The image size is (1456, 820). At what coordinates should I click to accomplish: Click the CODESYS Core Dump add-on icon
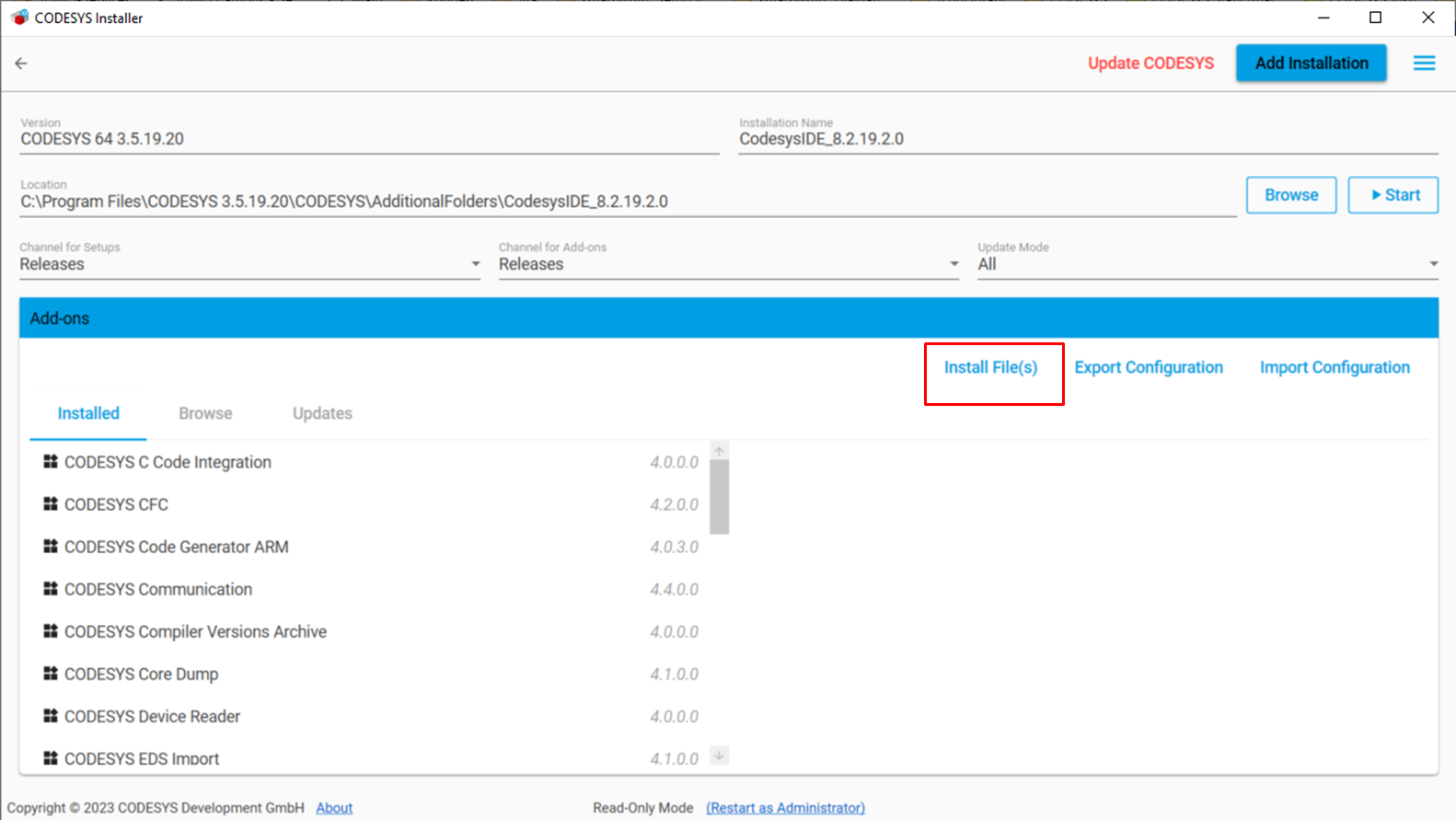pyautogui.click(x=51, y=674)
